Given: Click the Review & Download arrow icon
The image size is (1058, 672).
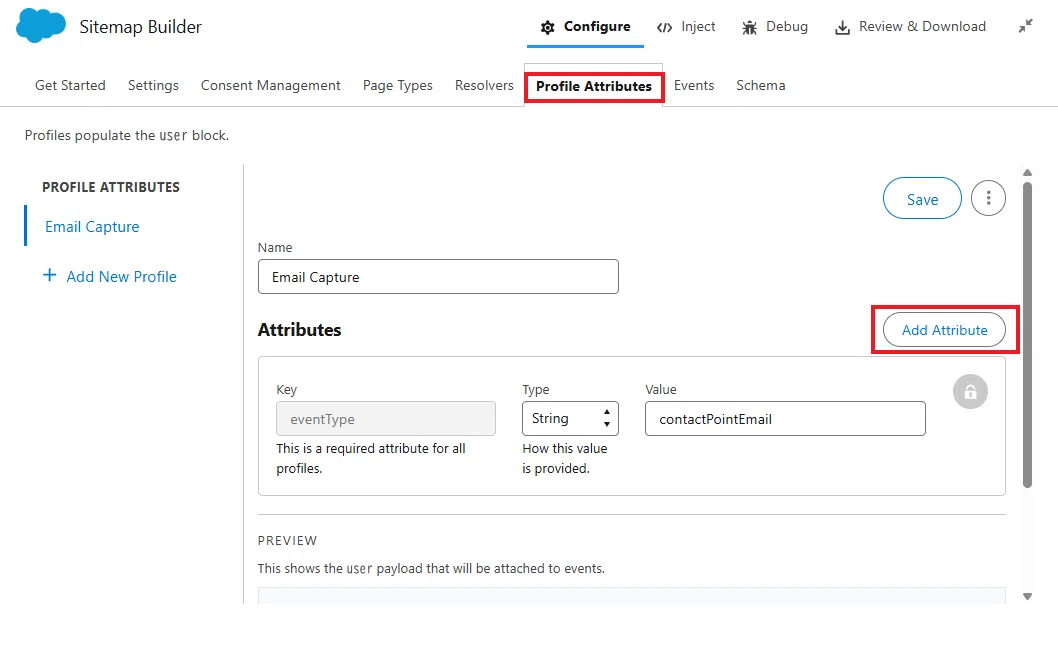Looking at the screenshot, I should 843,28.
